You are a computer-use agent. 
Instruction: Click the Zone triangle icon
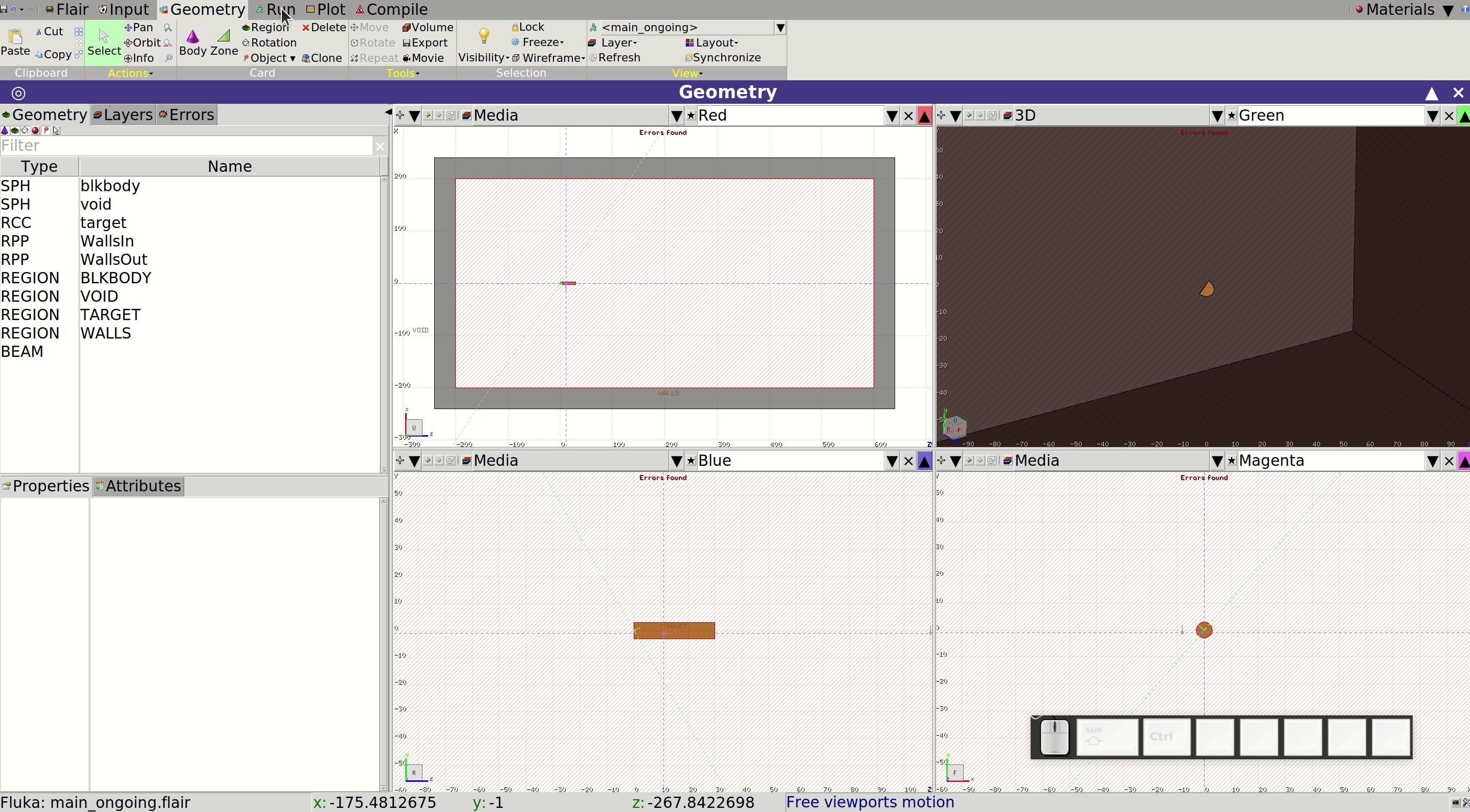[224, 36]
